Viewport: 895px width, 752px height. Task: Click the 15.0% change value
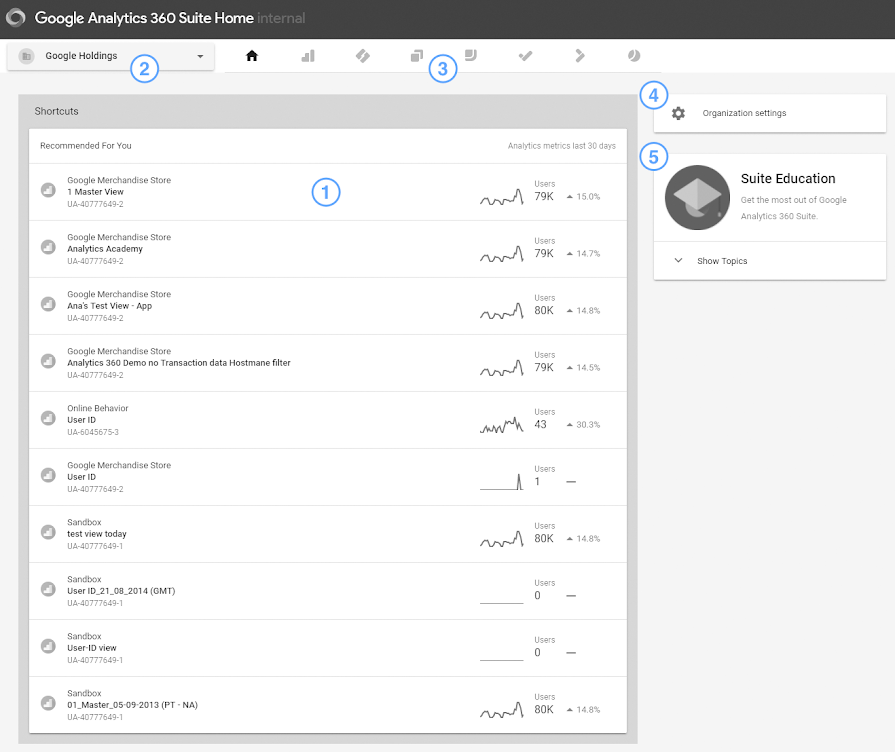tap(588, 196)
